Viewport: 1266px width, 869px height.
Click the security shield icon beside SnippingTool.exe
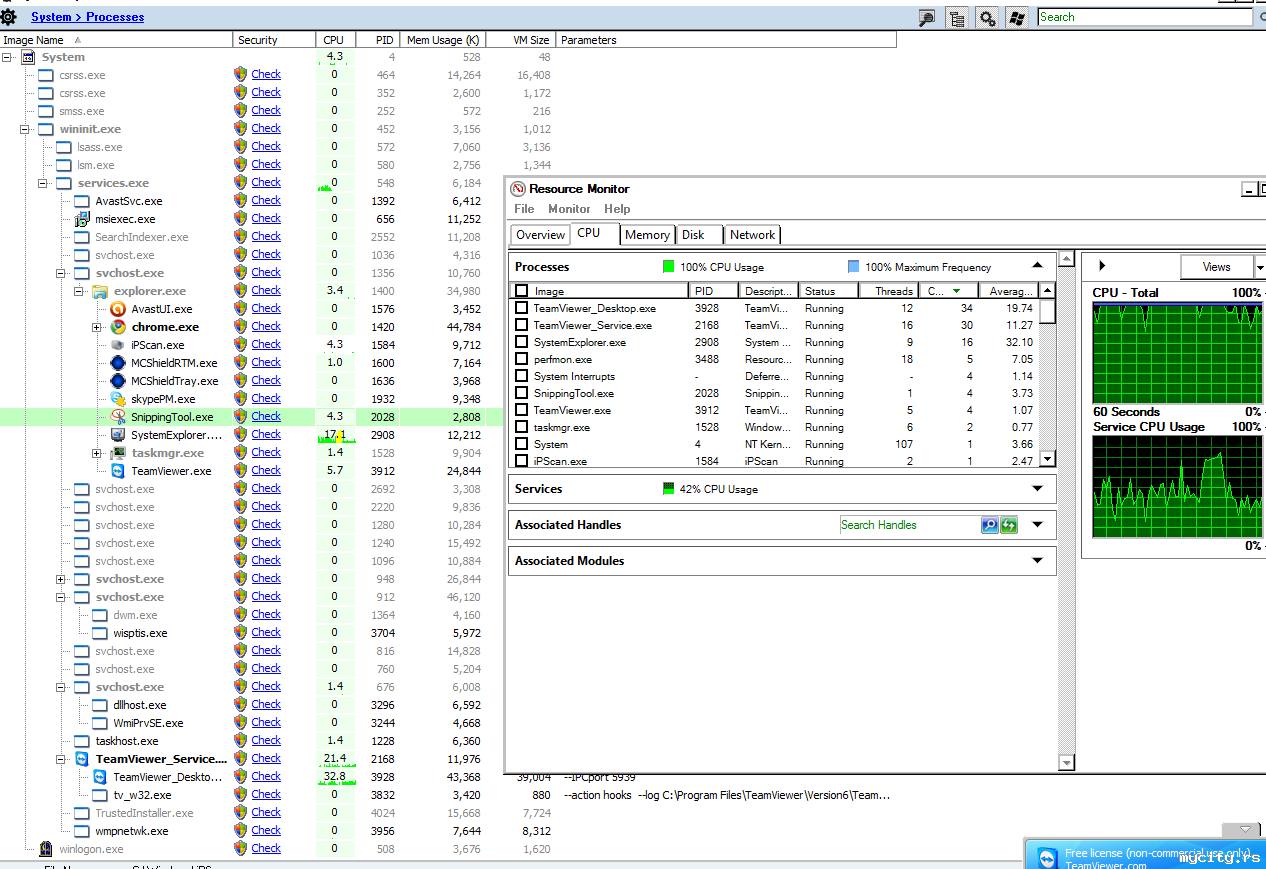tap(240, 417)
